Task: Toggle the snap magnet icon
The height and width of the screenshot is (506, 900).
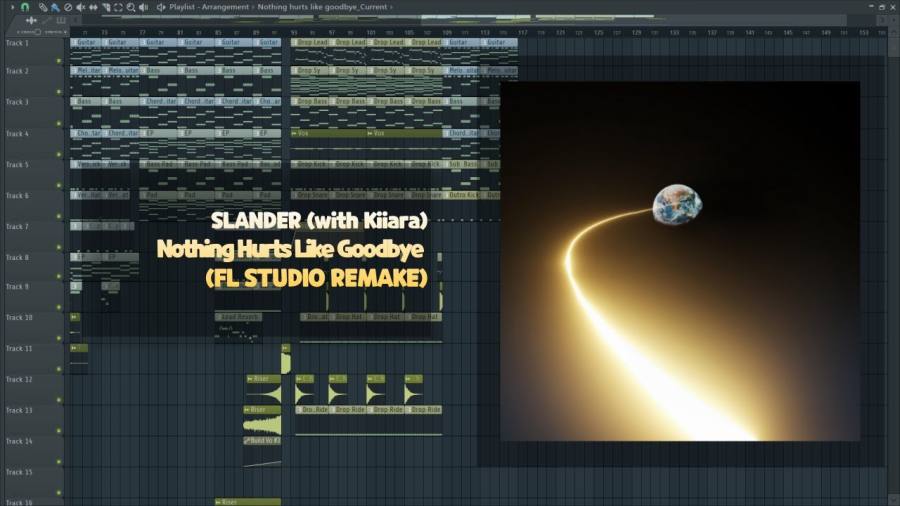Action: point(25,7)
